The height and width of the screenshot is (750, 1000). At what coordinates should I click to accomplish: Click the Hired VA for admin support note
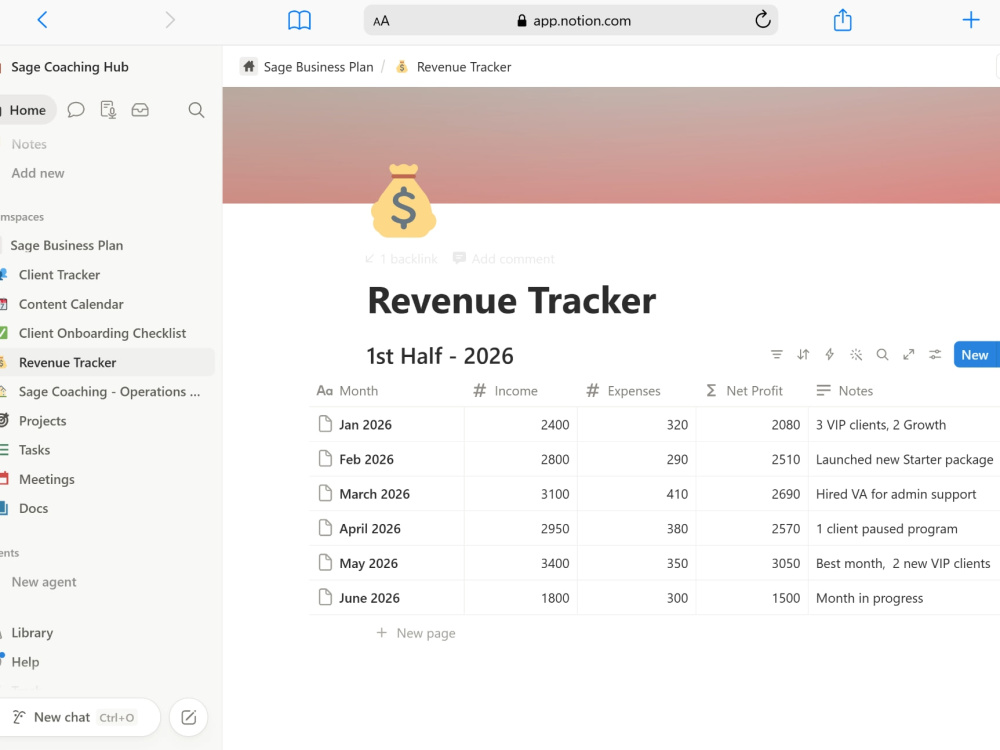[x=896, y=494]
